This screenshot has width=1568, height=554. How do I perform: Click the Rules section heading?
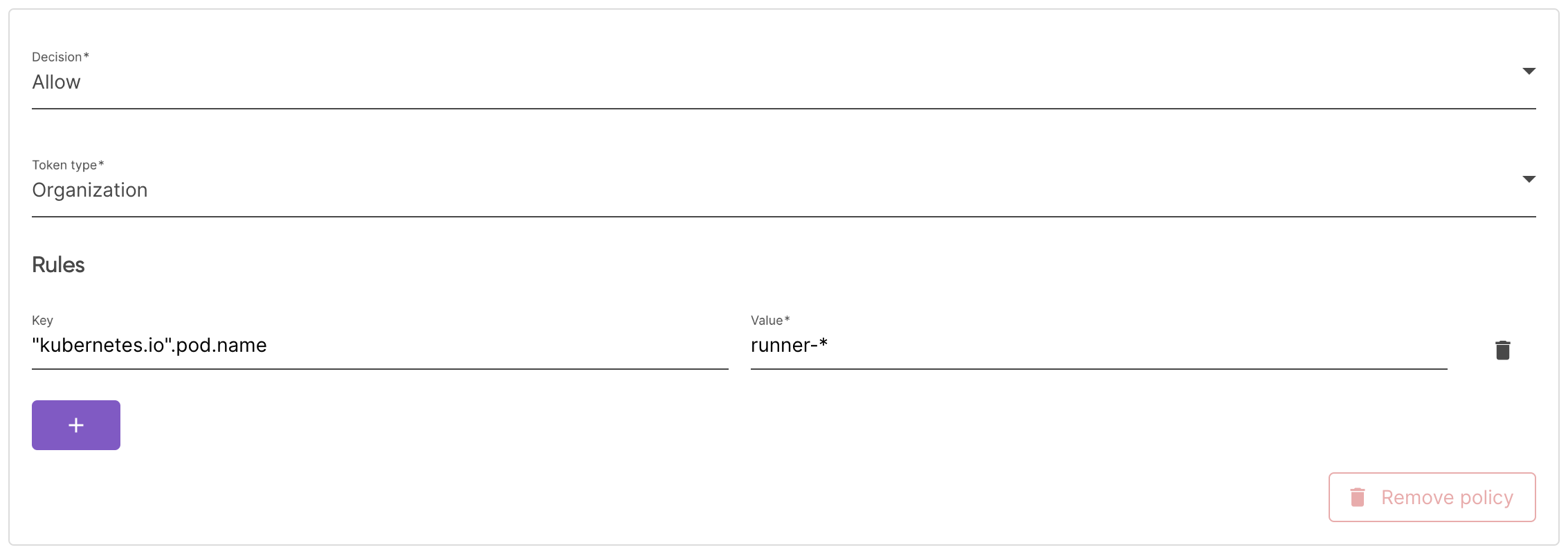(57, 264)
